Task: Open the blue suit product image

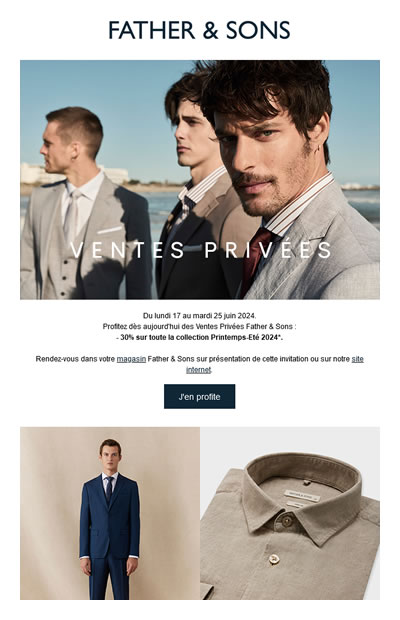Action: (x=110, y=513)
